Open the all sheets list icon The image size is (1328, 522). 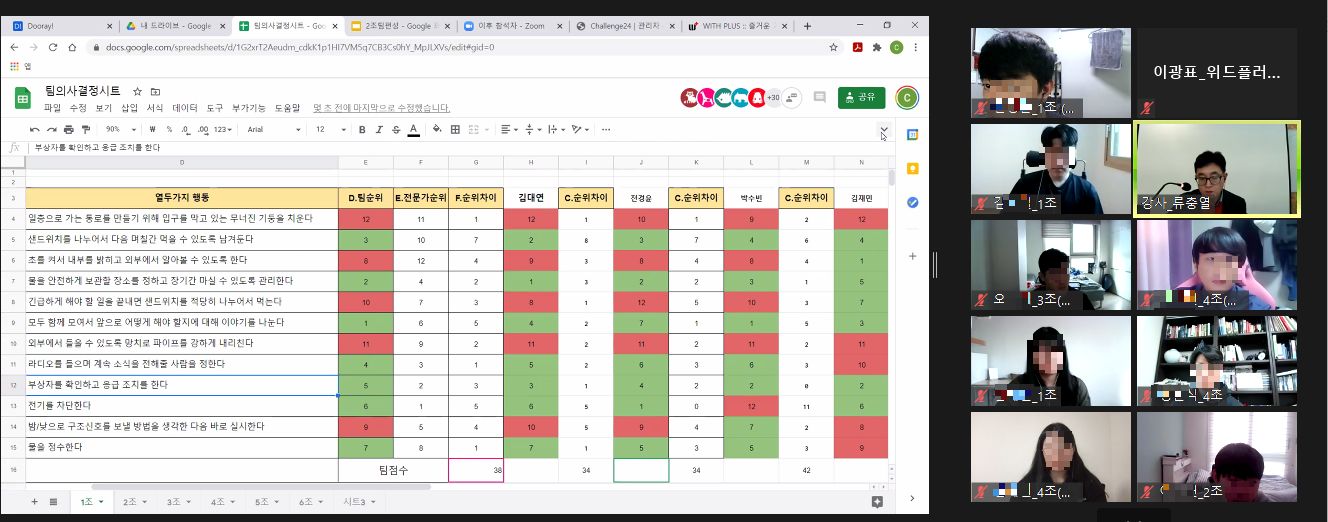[x=53, y=501]
